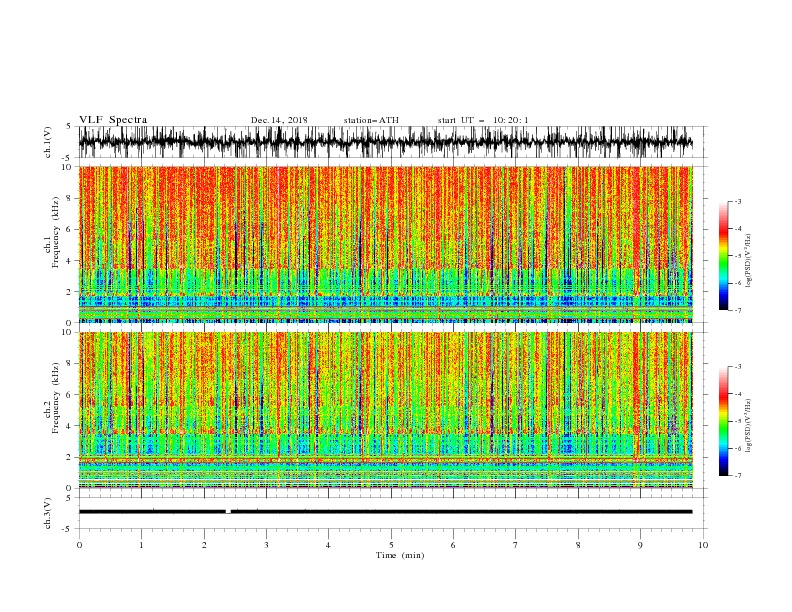The height and width of the screenshot is (612, 792).
Task: Click time axis tick label "3"
Action: (x=266, y=545)
